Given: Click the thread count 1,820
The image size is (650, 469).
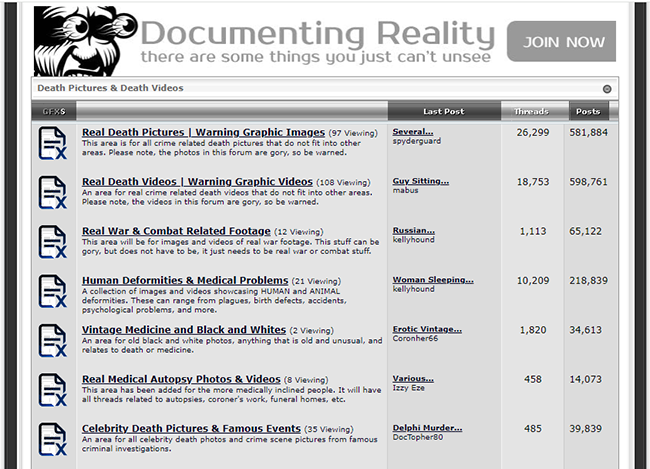Looking at the screenshot, I should [x=533, y=330].
